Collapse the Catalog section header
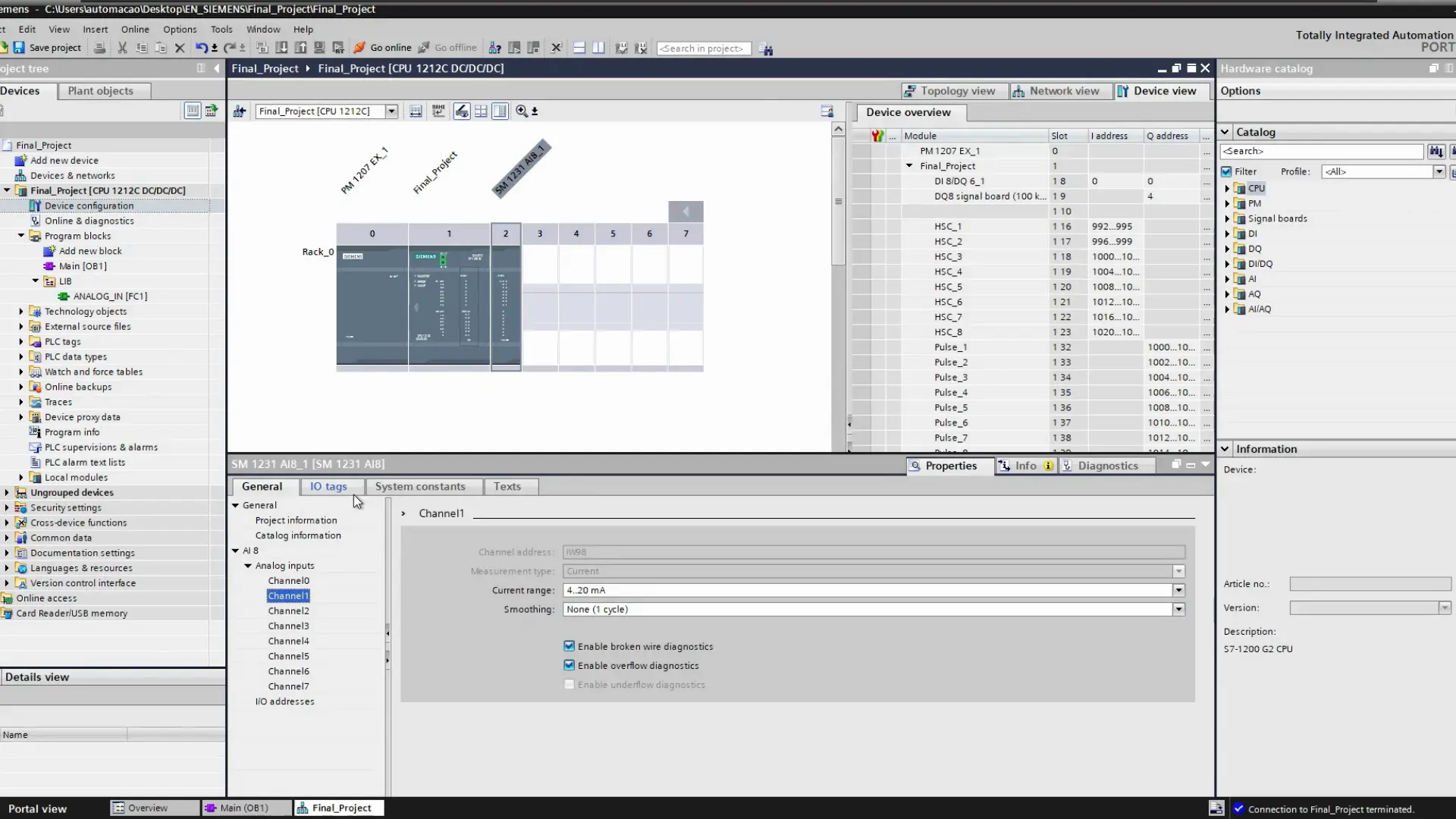1456x819 pixels. click(x=1225, y=132)
